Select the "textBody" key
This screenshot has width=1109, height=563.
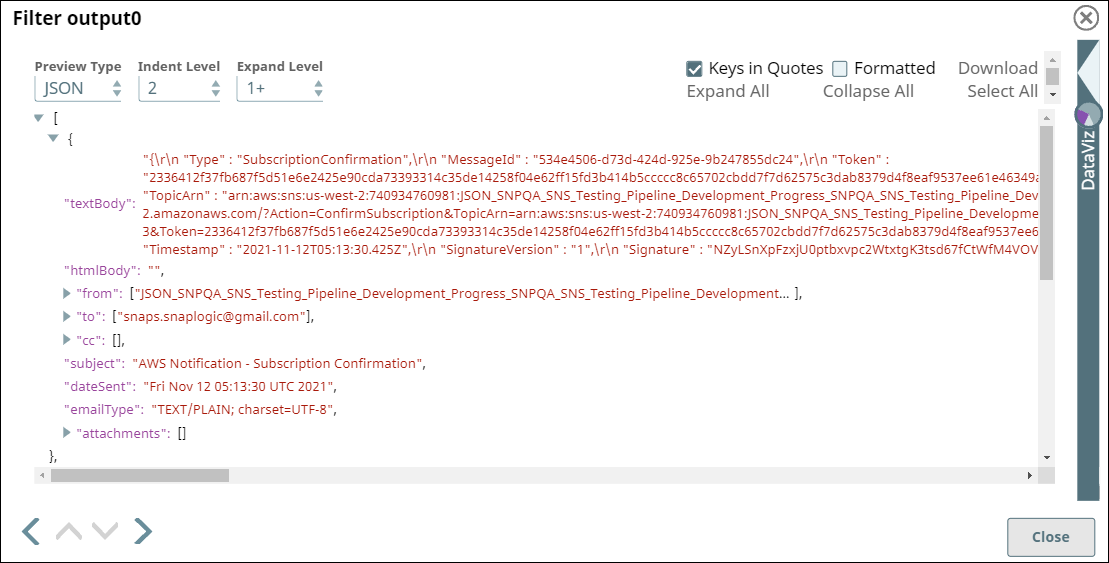100,204
